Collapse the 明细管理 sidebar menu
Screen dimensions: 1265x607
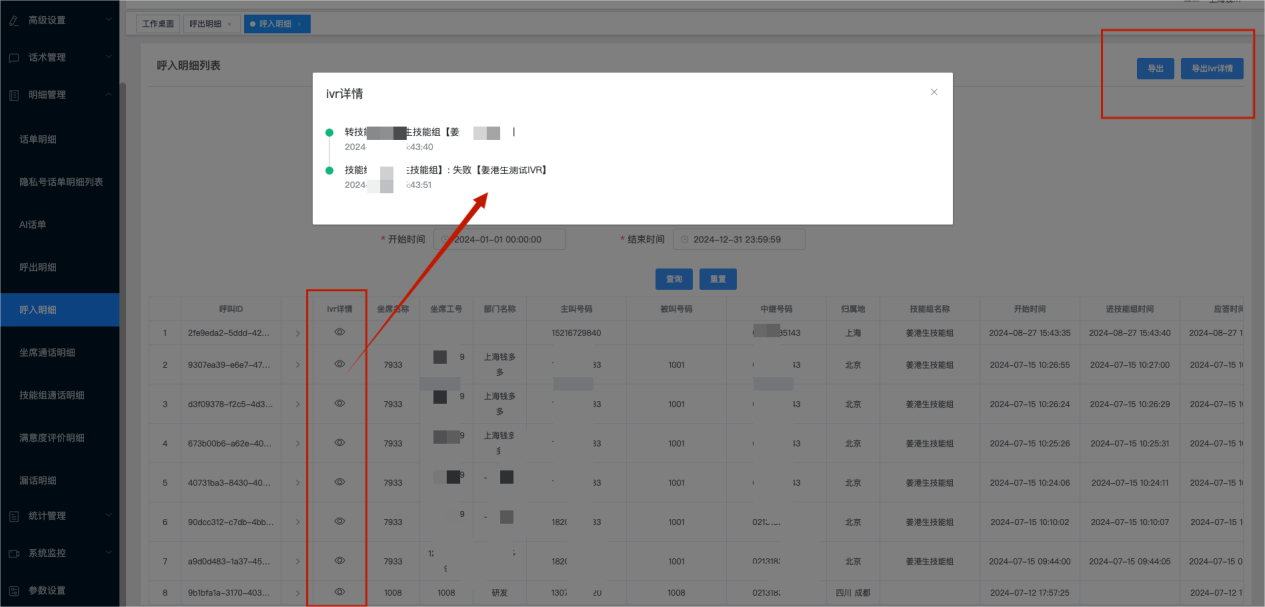[59, 95]
